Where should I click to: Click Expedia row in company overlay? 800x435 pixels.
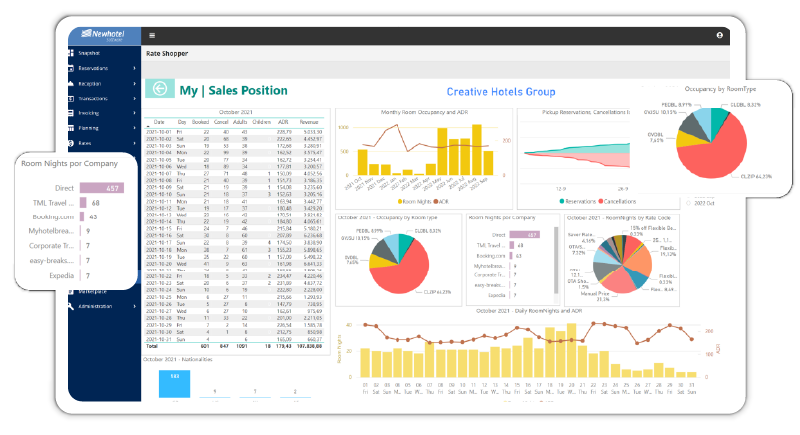coord(69,275)
